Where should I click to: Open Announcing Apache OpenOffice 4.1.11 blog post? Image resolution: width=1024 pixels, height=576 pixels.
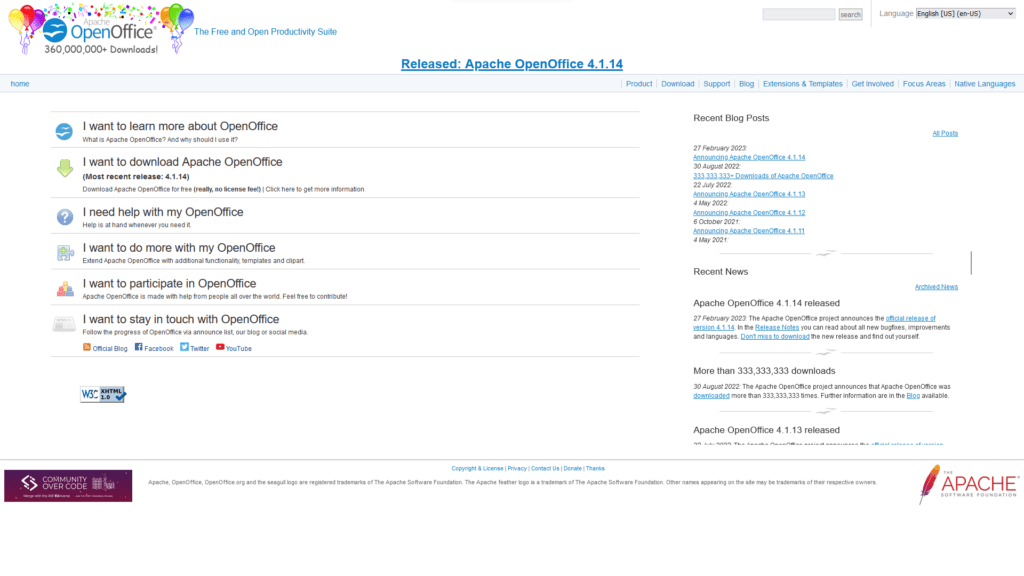(x=749, y=231)
